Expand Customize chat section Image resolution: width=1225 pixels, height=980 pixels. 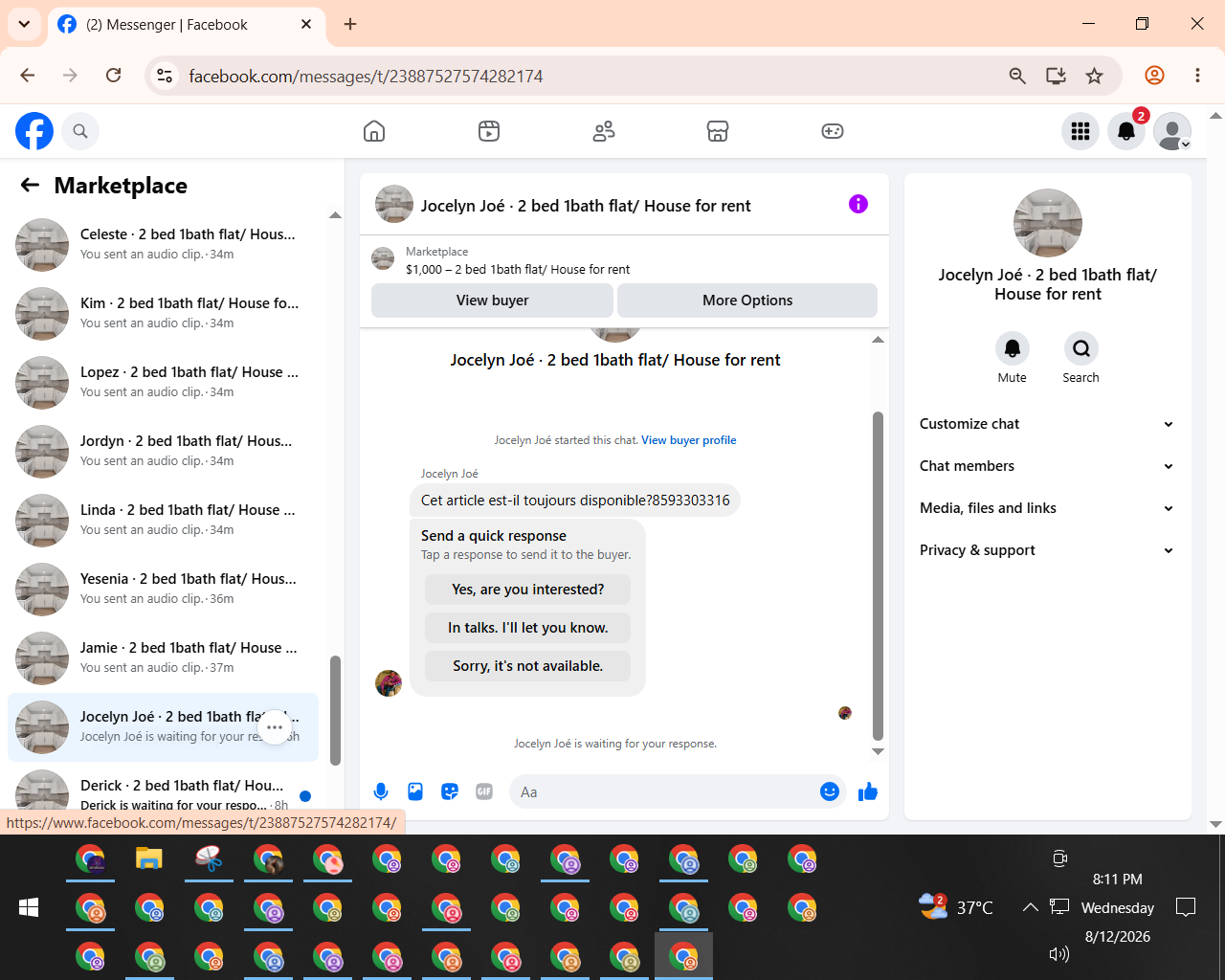(x=1047, y=424)
